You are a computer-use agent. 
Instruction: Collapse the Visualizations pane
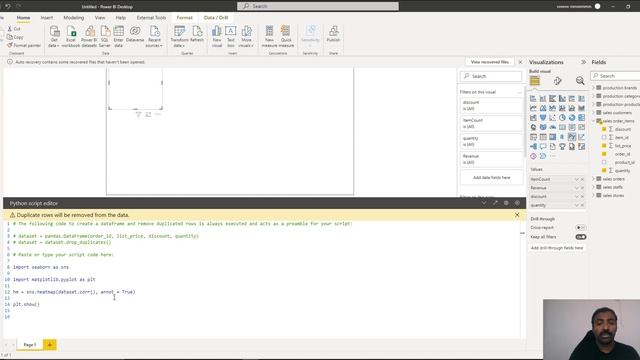tap(583, 62)
